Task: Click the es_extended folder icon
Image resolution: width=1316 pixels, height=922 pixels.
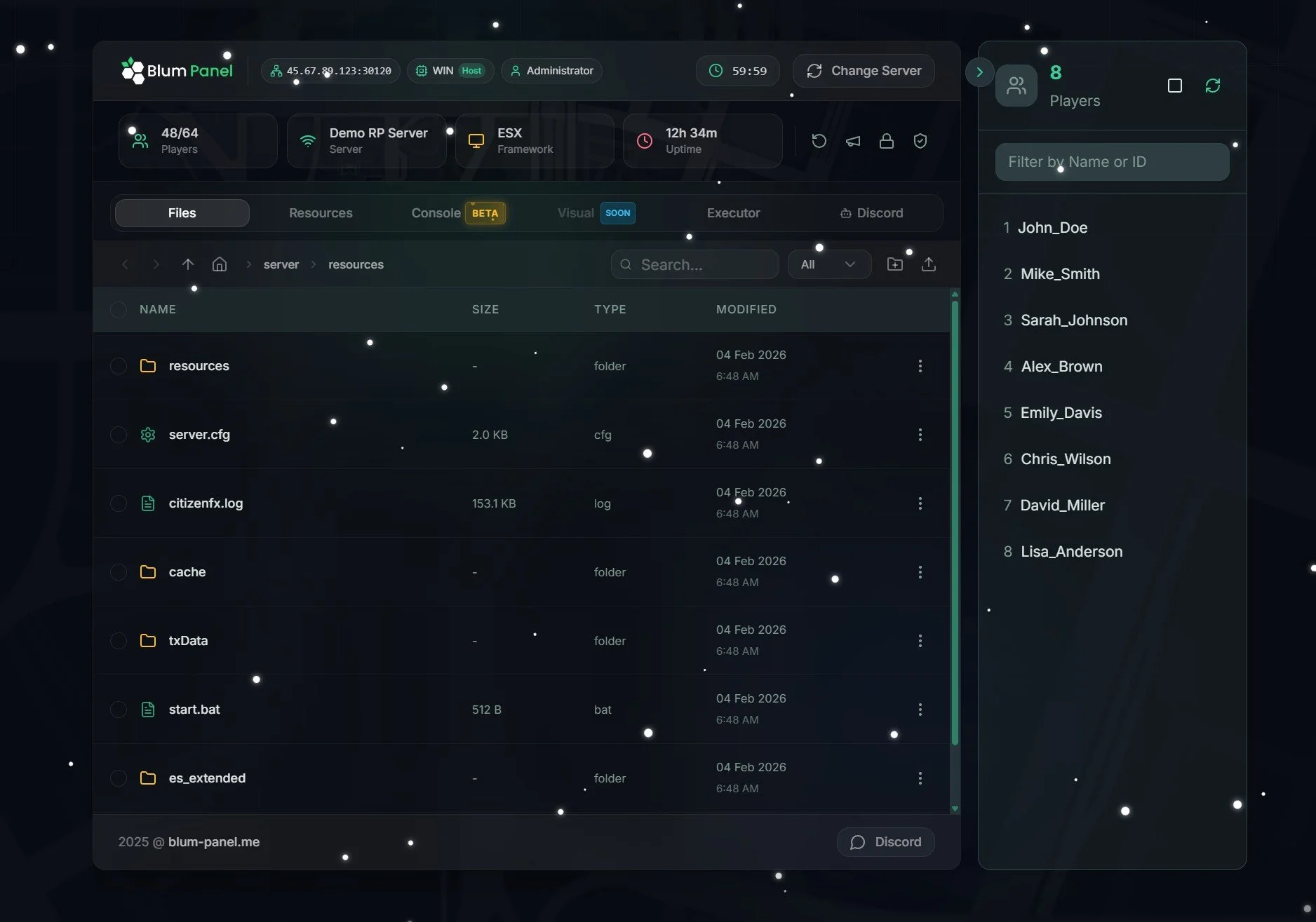Action: (x=147, y=778)
